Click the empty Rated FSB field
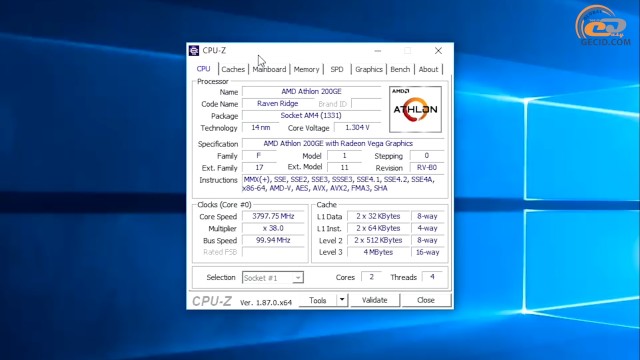The height and width of the screenshot is (360, 640). pyautogui.click(x=273, y=252)
